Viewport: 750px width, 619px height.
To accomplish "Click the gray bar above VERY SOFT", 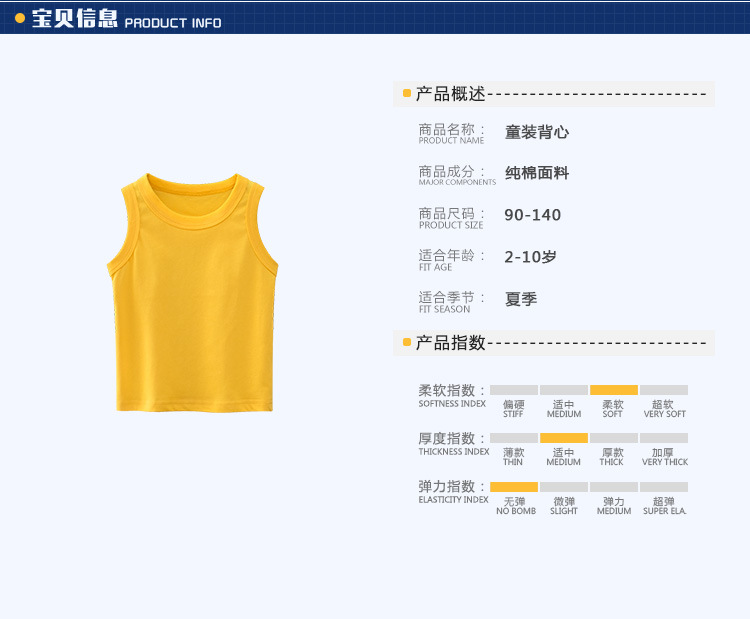I will pyautogui.click(x=664, y=390).
